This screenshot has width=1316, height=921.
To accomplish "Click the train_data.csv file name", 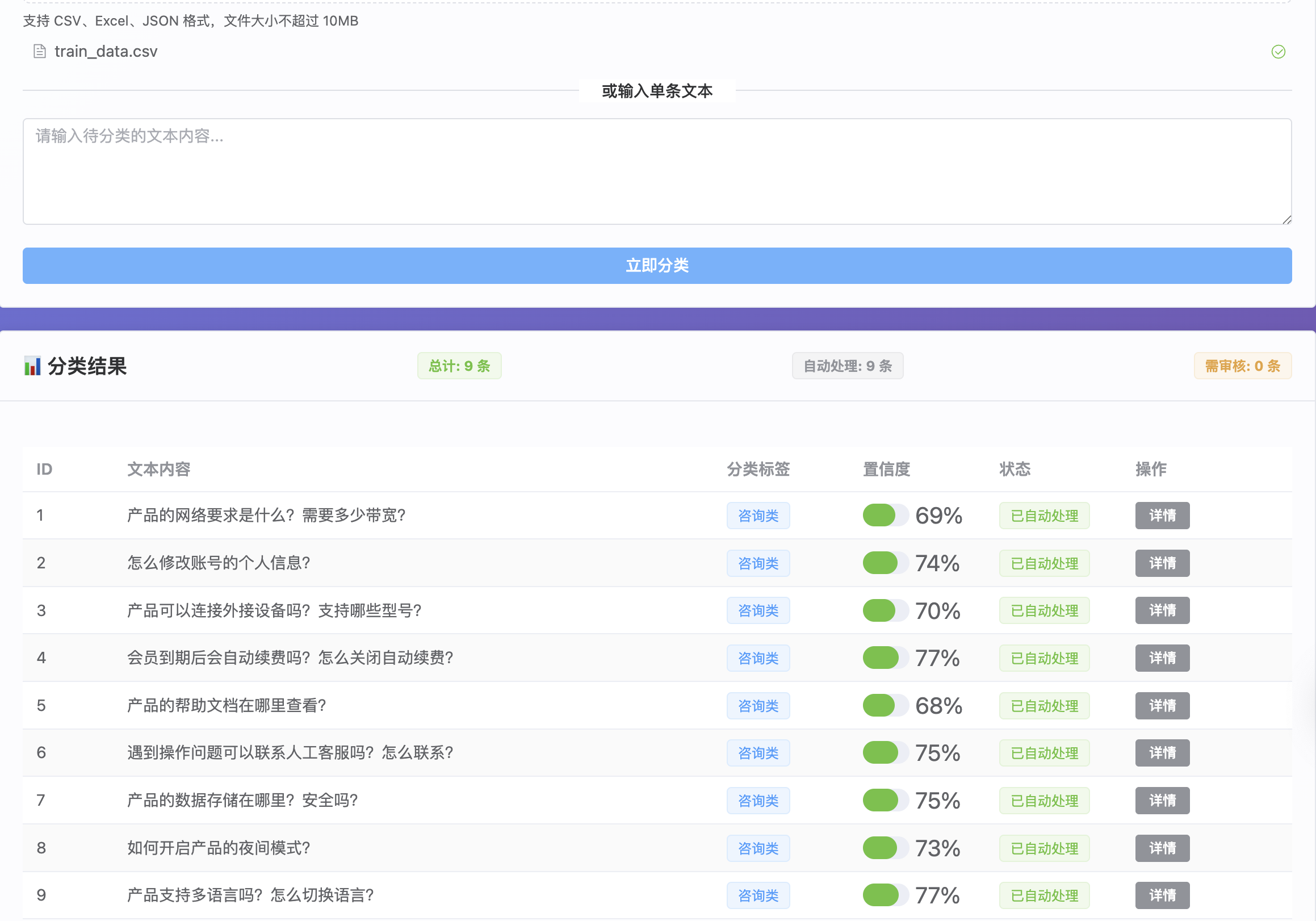I will 106,52.
